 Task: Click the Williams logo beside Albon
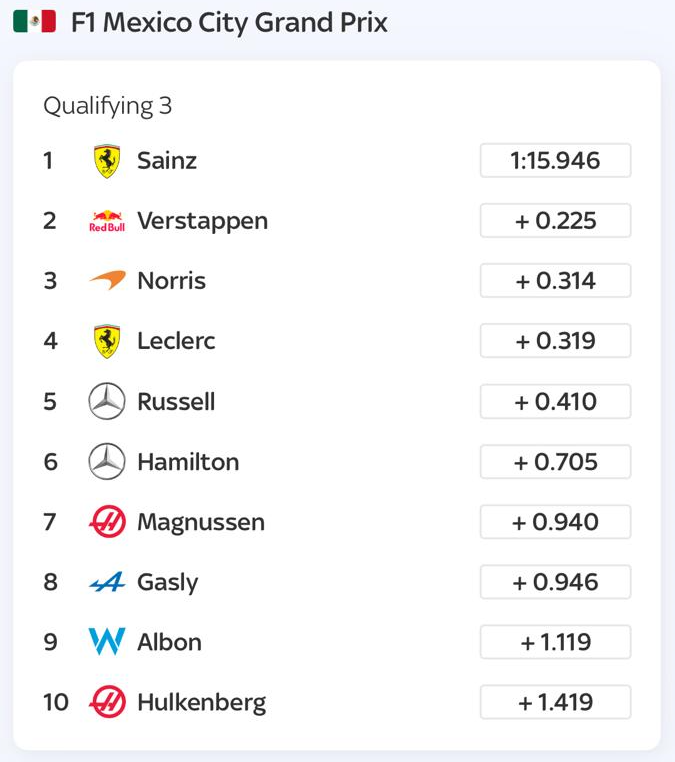click(x=107, y=642)
